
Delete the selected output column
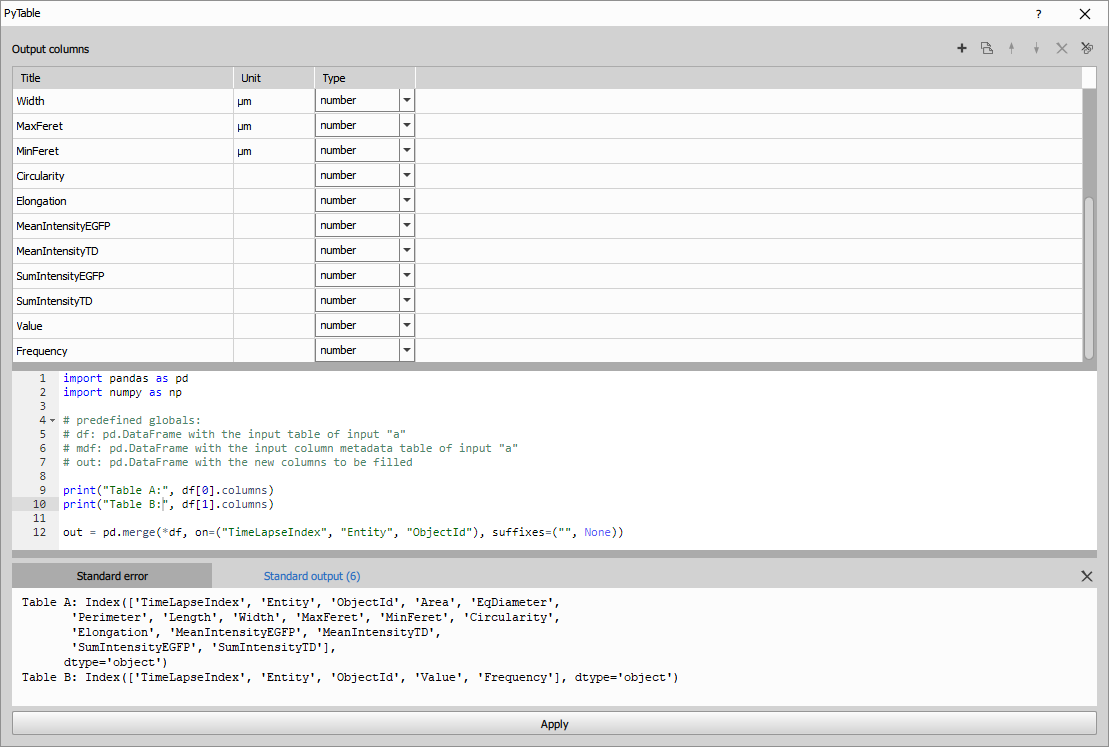1061,48
